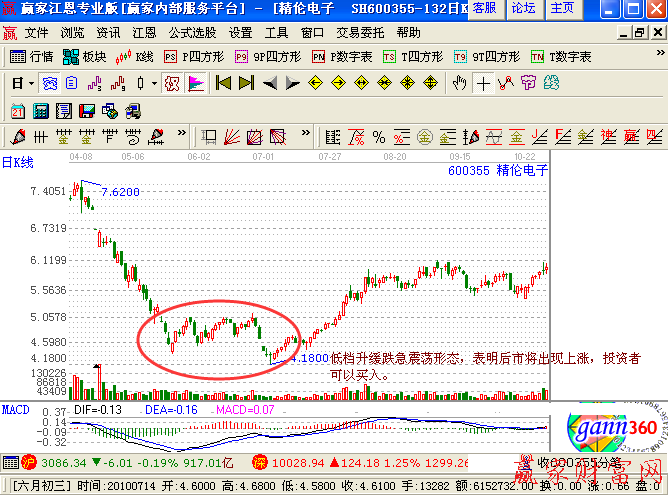The width and height of the screenshot is (668, 496).
Task: Click the 日K线 chart label
Action: point(18,162)
